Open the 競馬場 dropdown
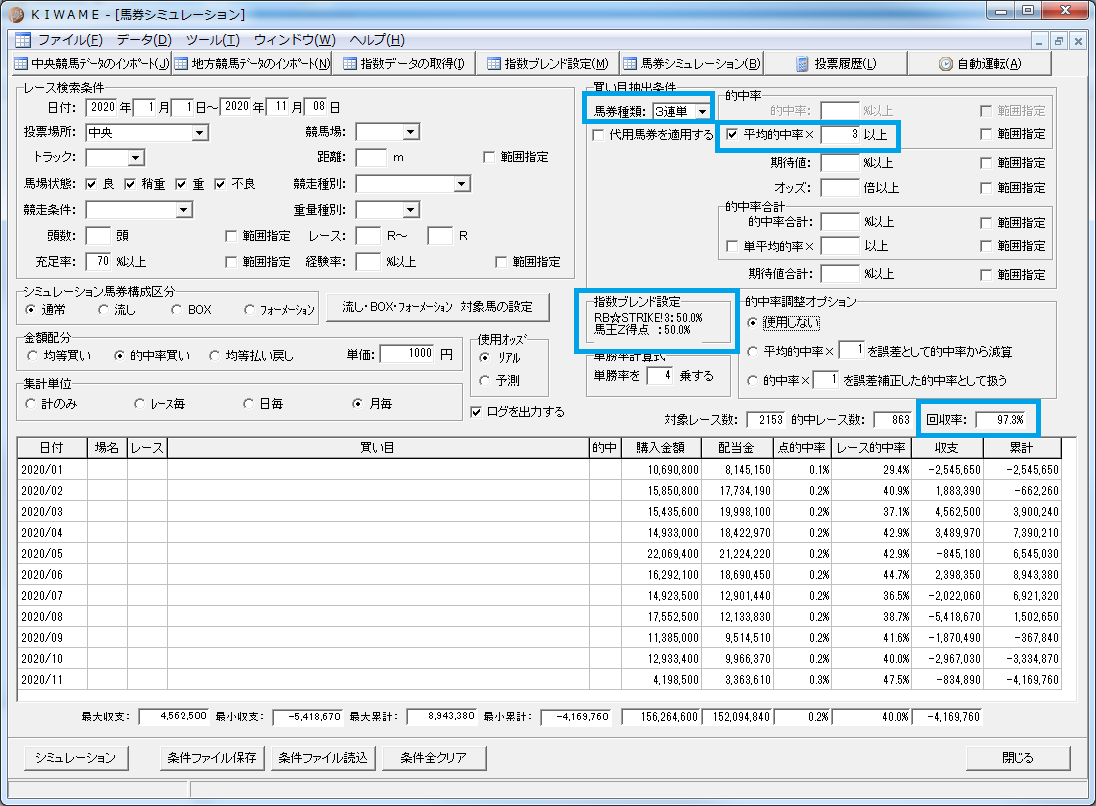Screen dimensions: 1096x806 pyautogui.click(x=411, y=132)
